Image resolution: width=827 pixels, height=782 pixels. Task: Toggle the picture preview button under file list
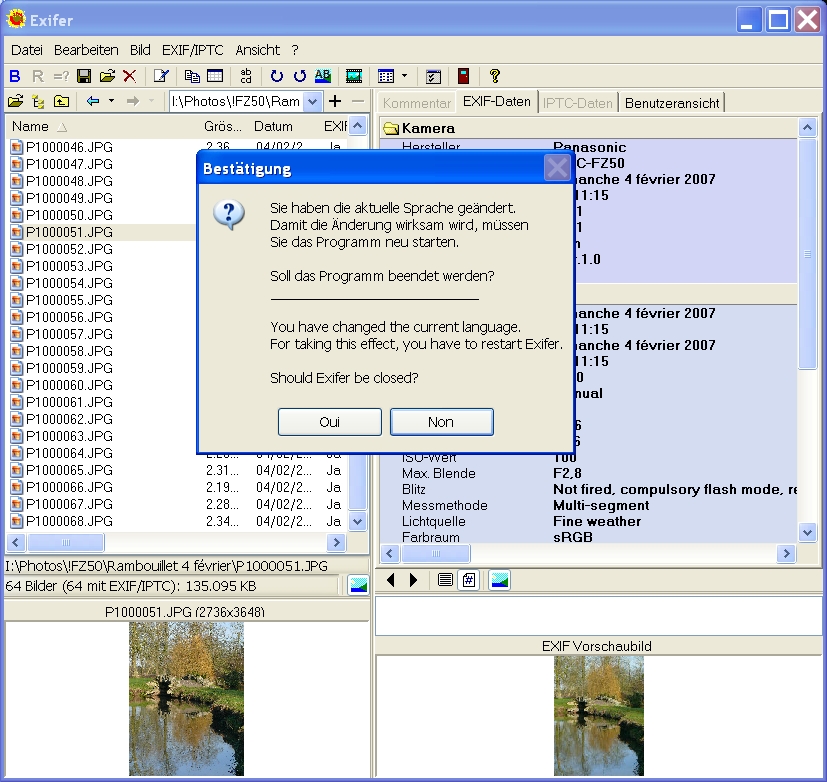pyautogui.click(x=357, y=586)
